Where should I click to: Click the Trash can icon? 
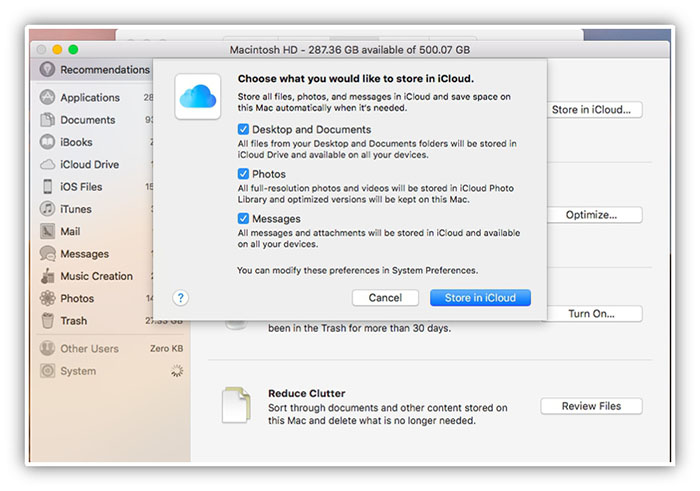(47, 320)
